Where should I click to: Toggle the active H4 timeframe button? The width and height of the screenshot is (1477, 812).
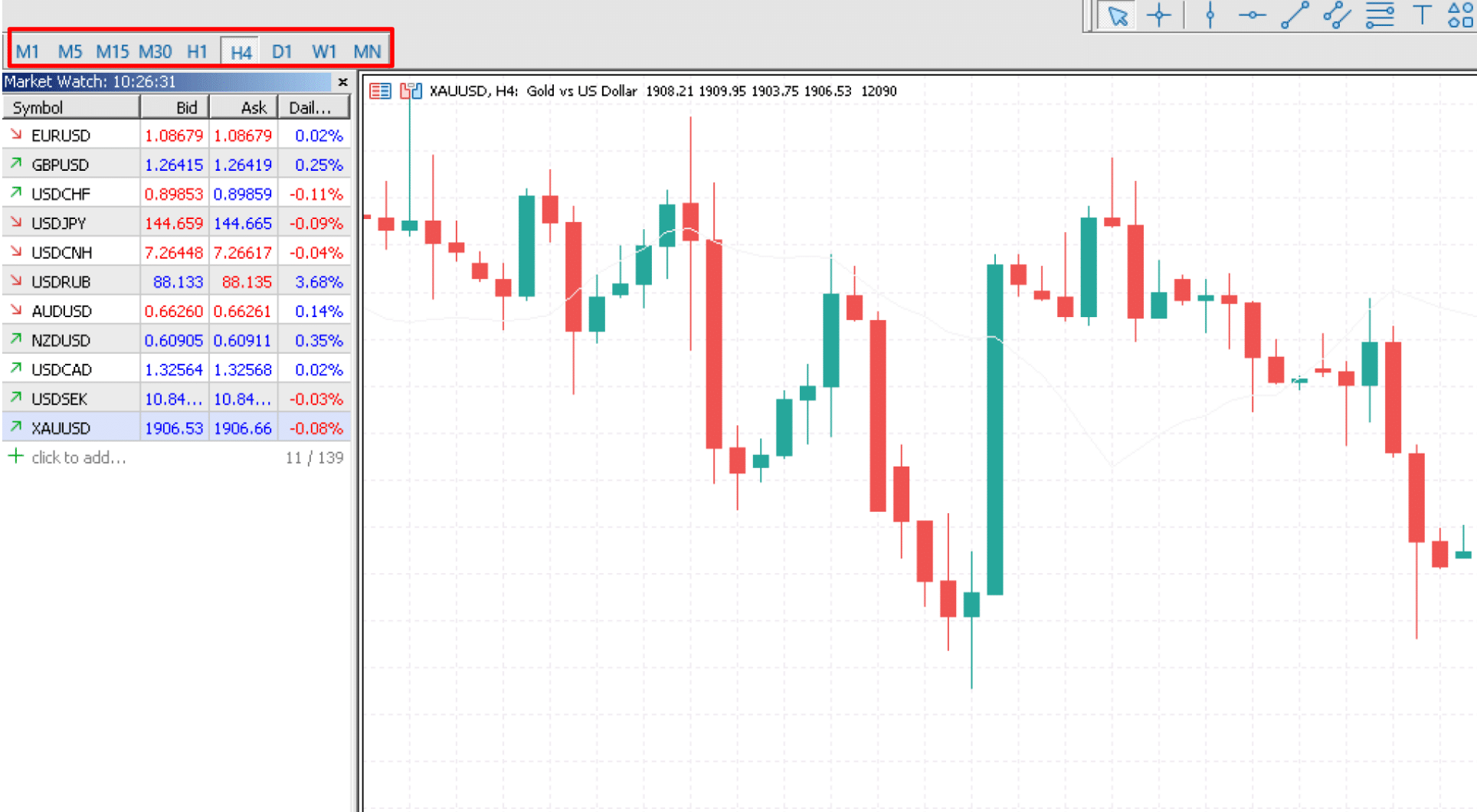click(x=241, y=52)
